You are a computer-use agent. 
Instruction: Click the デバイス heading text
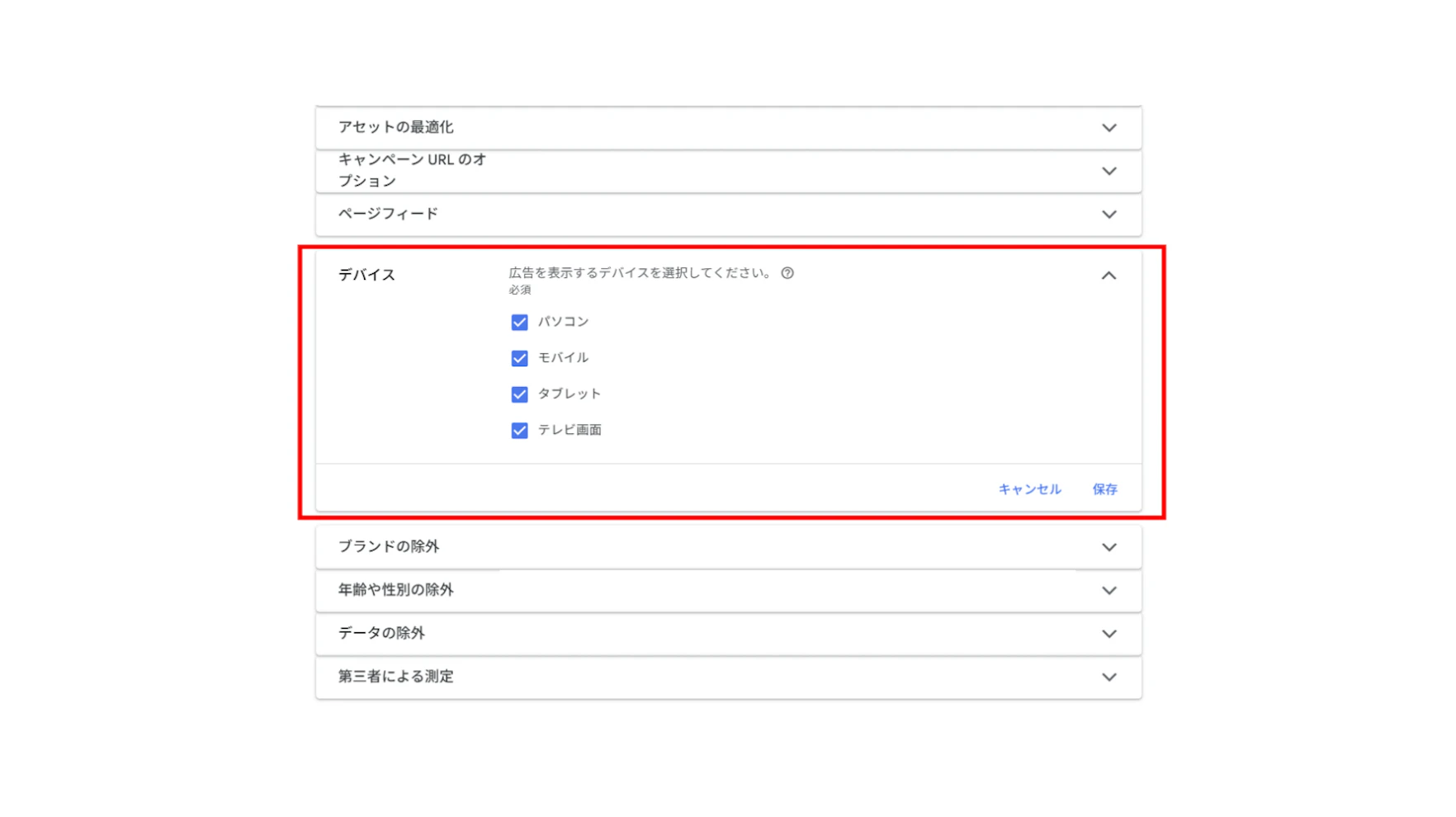[x=366, y=275]
